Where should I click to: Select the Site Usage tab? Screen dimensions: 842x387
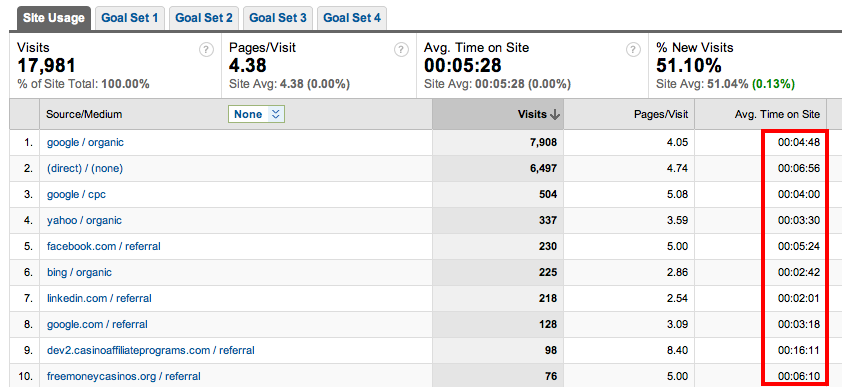[x=54, y=18]
